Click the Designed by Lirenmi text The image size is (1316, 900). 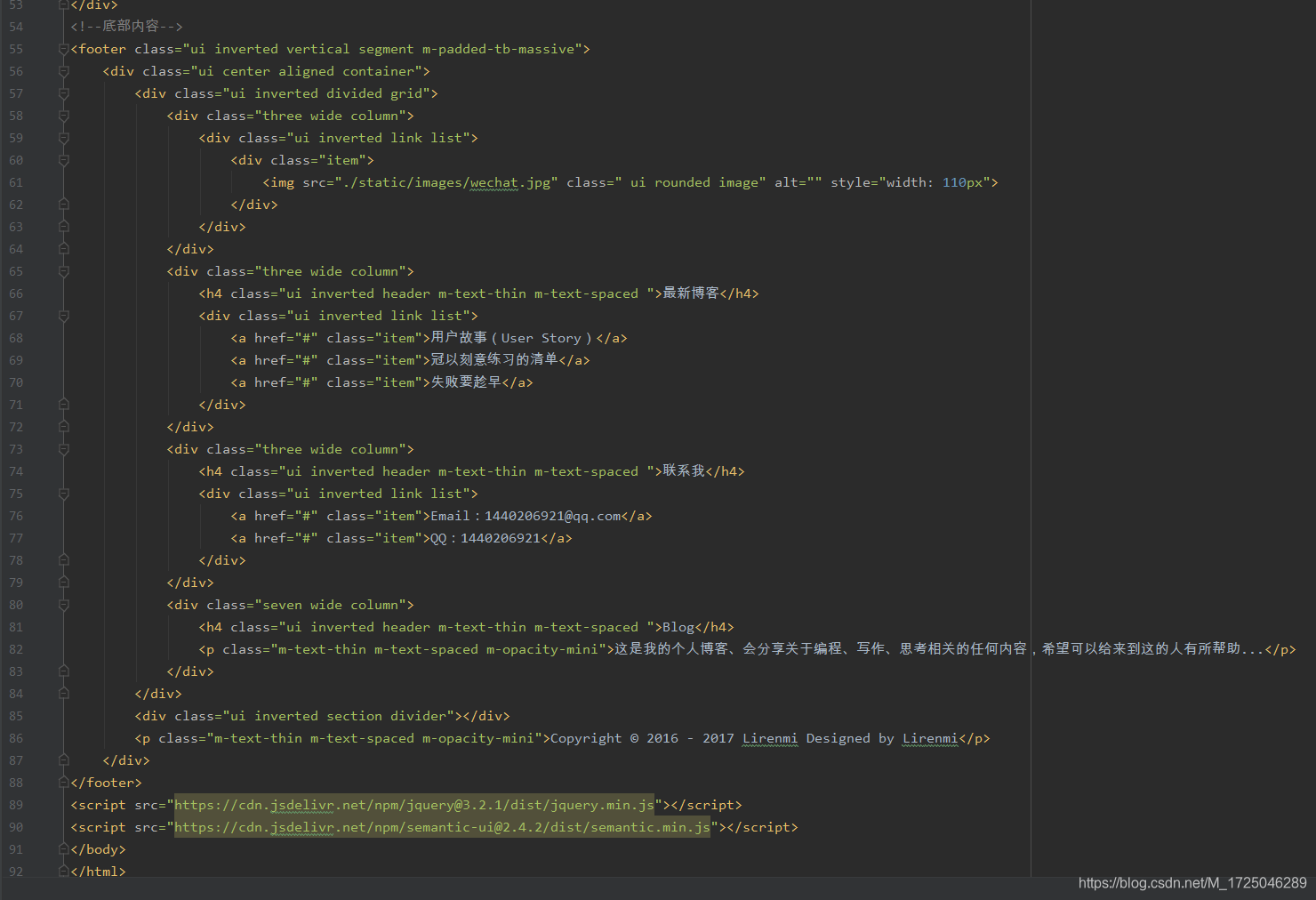click(882, 738)
